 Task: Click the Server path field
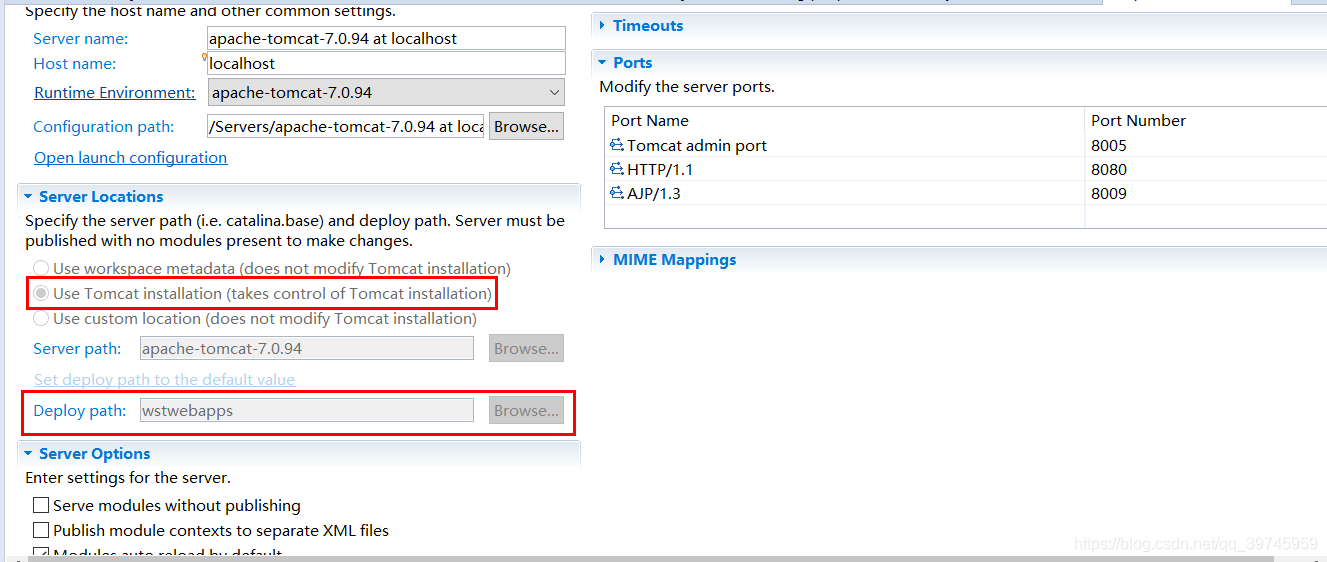pos(307,349)
